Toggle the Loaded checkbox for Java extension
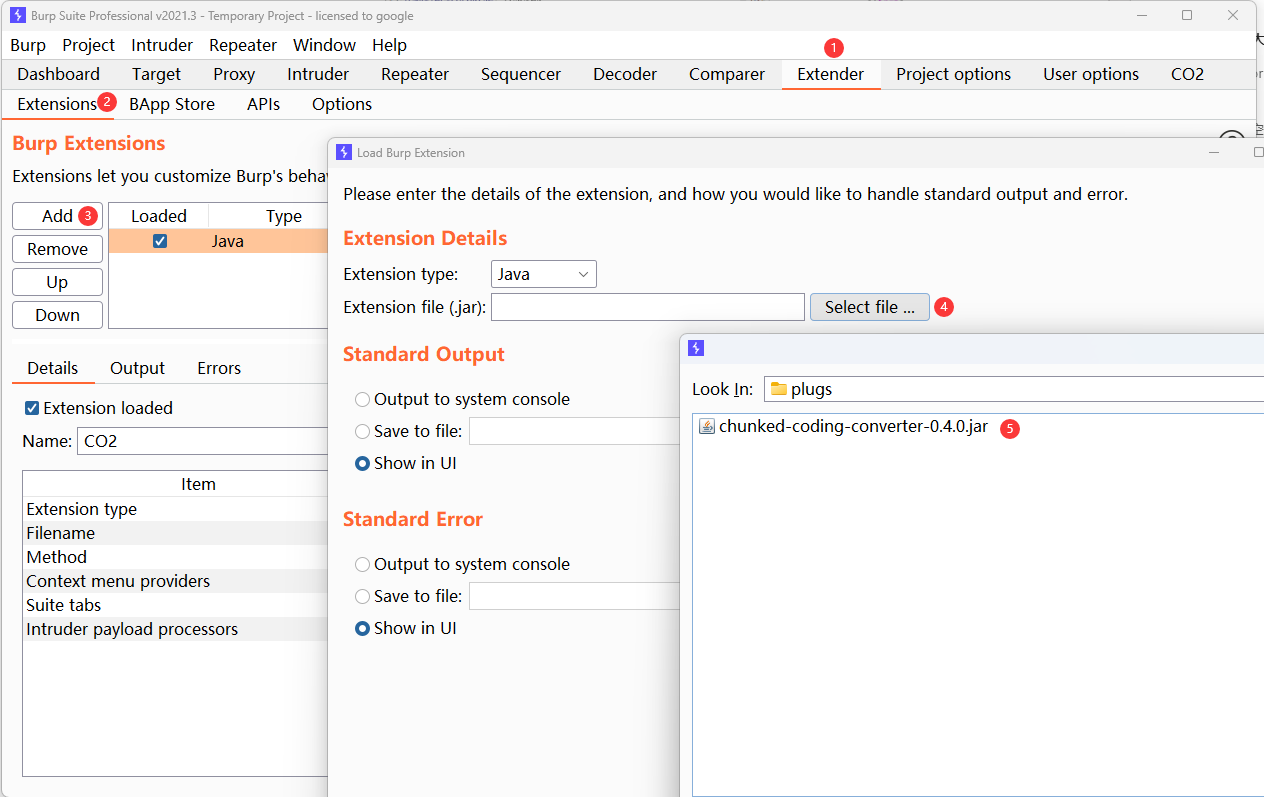The image size is (1264, 797). (x=160, y=241)
